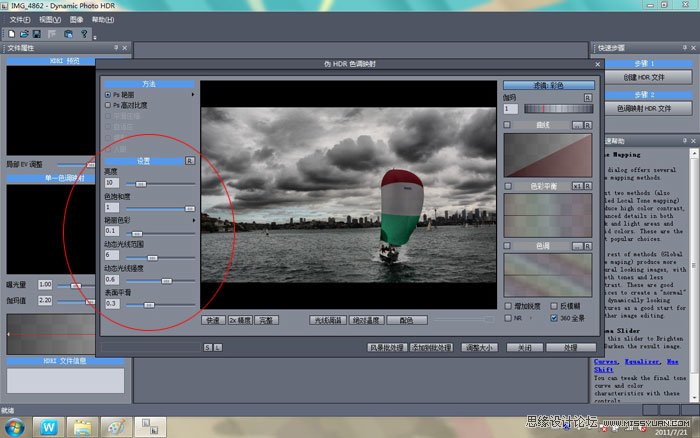Click the small S button below settings

[x=207, y=347]
